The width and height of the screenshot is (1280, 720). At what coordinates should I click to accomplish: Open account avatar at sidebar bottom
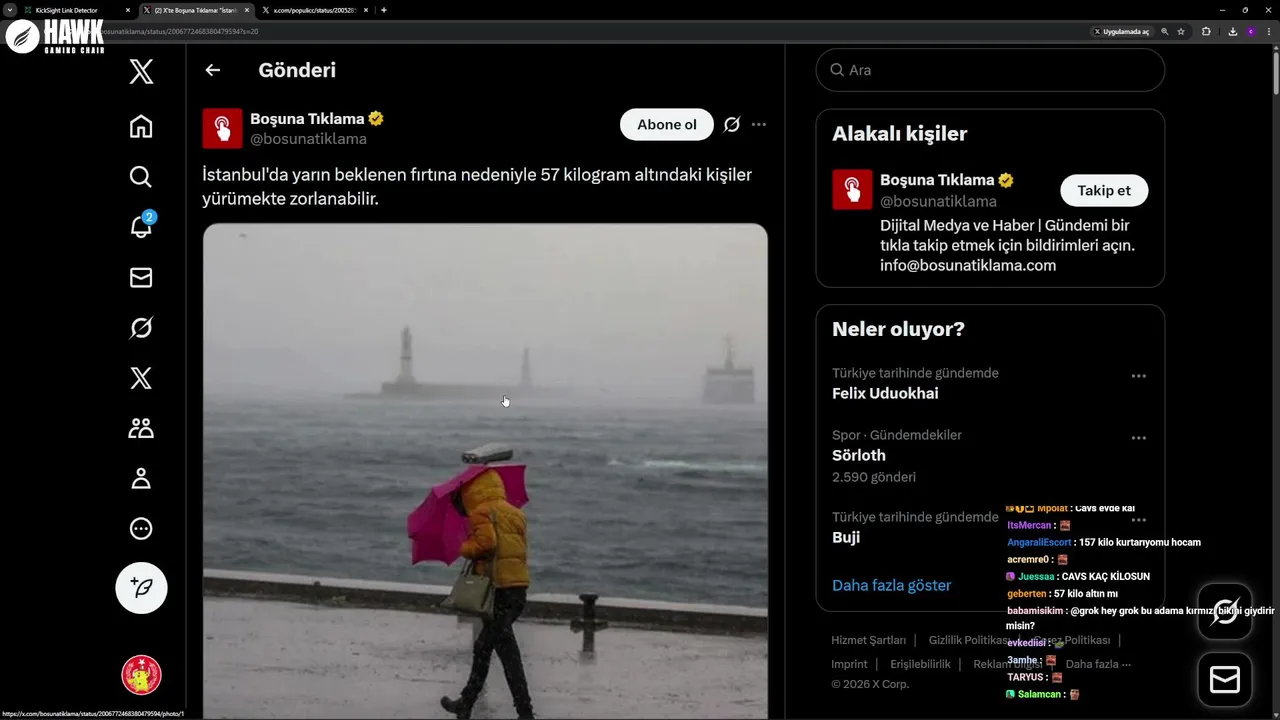(141, 675)
